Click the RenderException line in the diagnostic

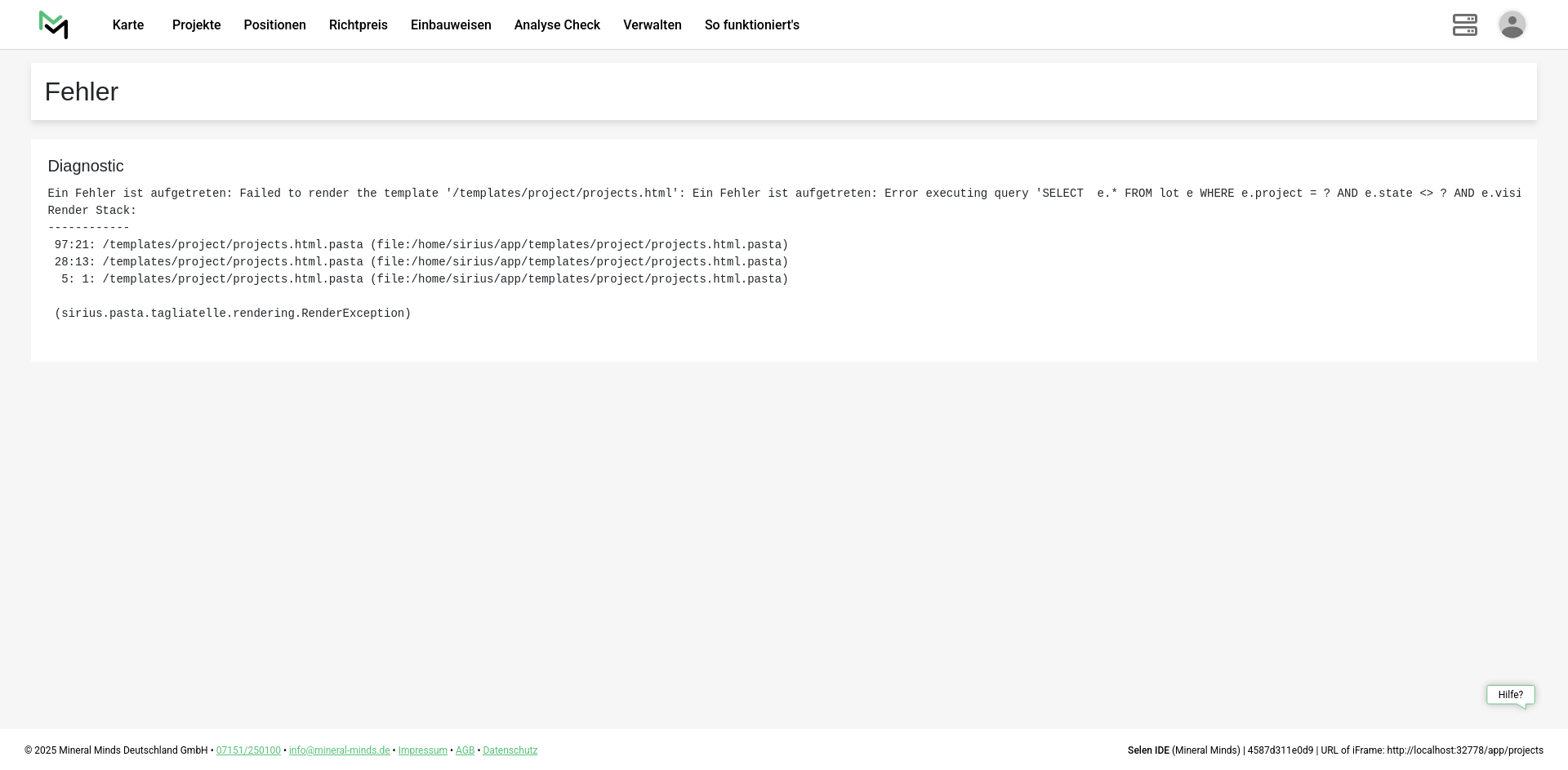coord(233,314)
